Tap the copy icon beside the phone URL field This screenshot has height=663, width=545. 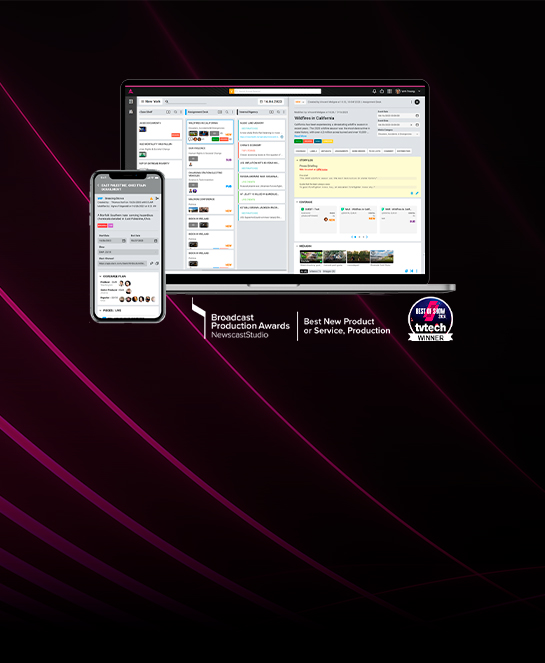[157, 263]
